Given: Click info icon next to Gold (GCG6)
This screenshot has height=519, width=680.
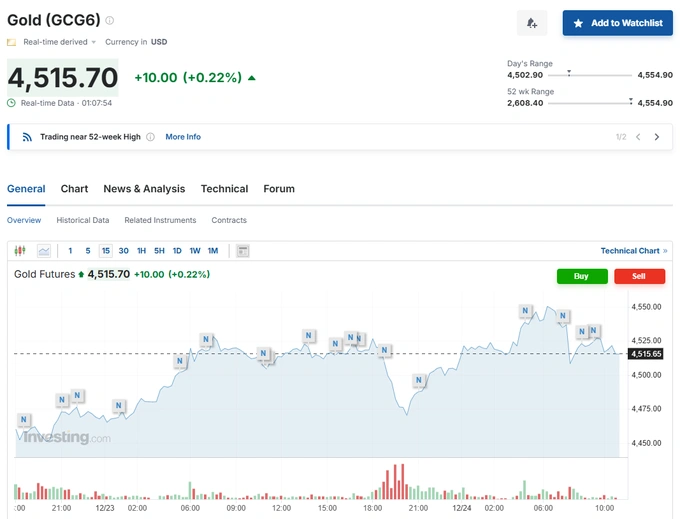Looking at the screenshot, I should tap(110, 20).
